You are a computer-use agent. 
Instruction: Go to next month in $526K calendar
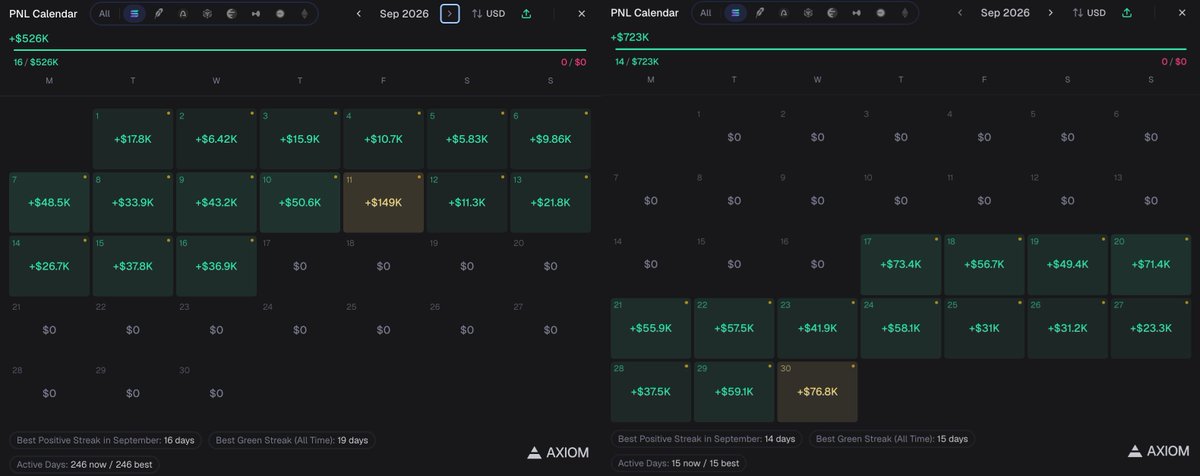tap(450, 13)
